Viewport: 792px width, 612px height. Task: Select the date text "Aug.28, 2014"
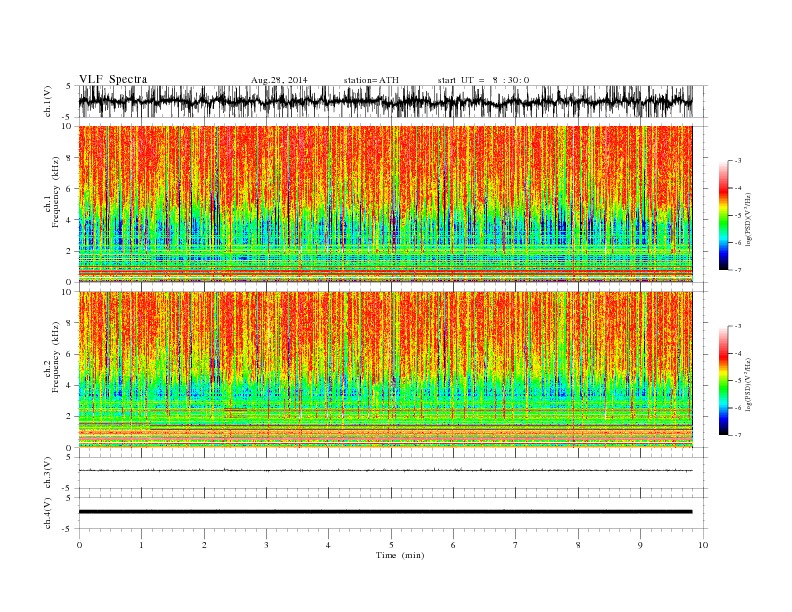pyautogui.click(x=279, y=80)
